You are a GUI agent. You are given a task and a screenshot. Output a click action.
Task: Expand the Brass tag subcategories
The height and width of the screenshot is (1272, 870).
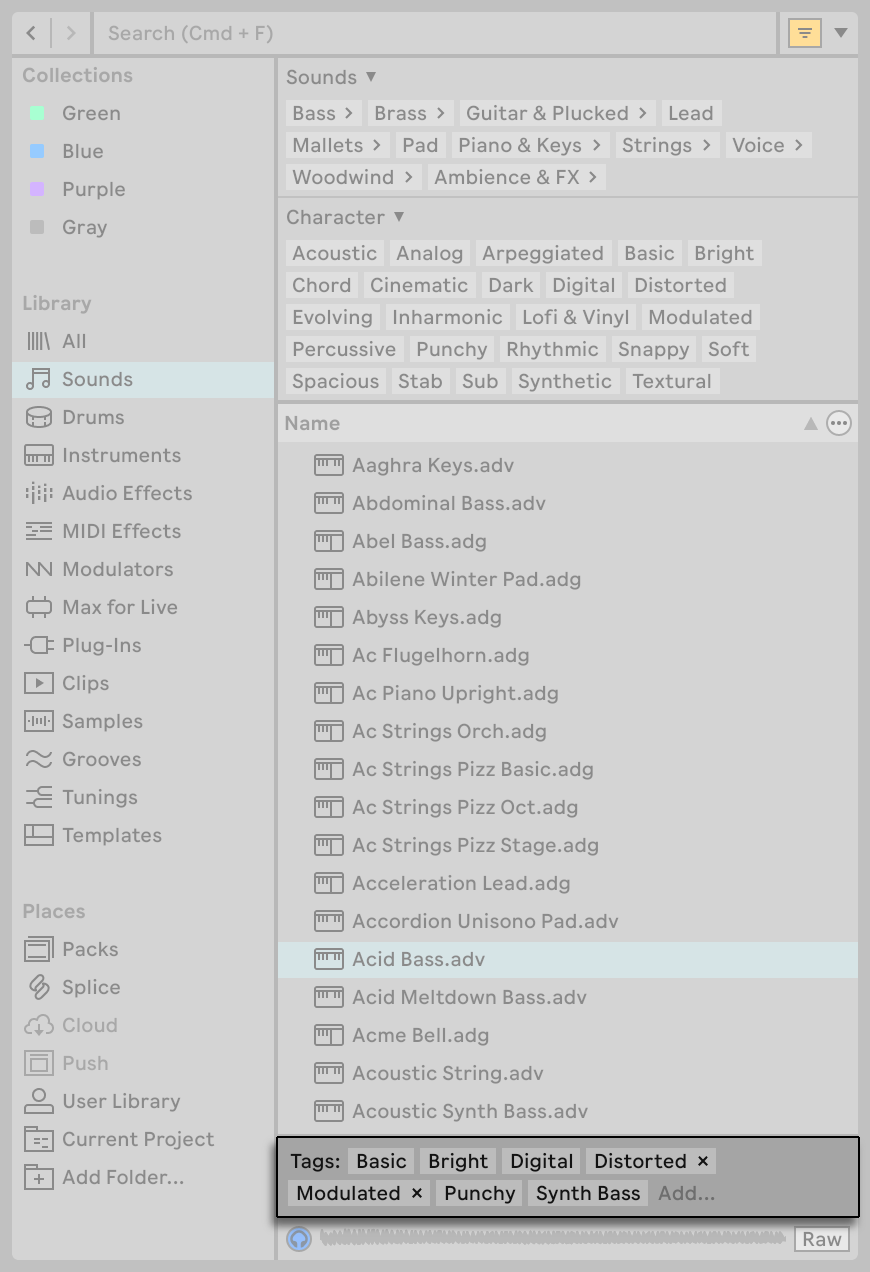[x=441, y=113]
